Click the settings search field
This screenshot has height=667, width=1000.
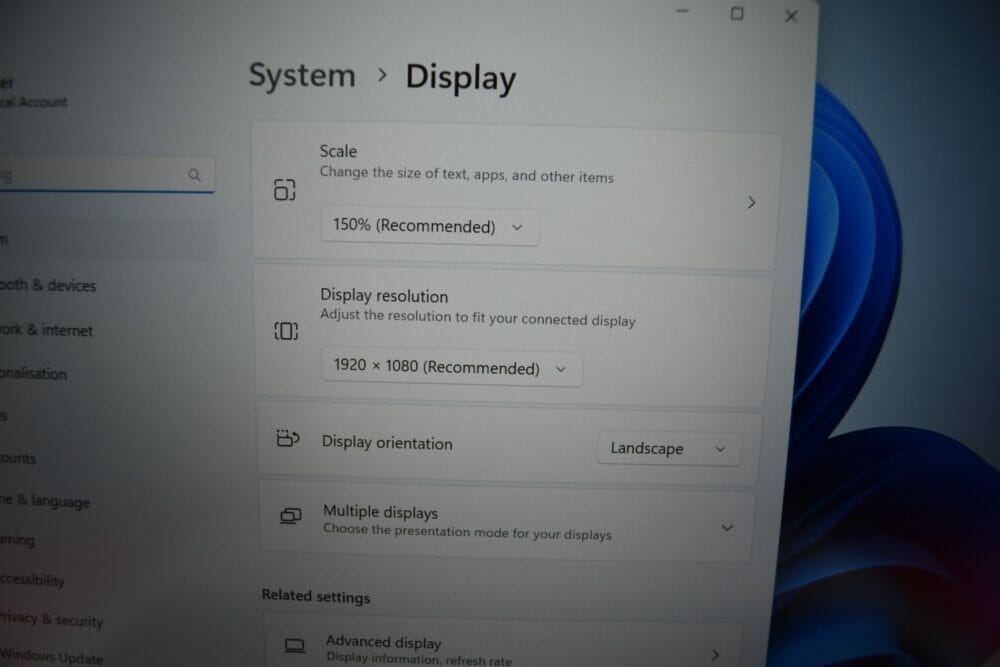106,175
